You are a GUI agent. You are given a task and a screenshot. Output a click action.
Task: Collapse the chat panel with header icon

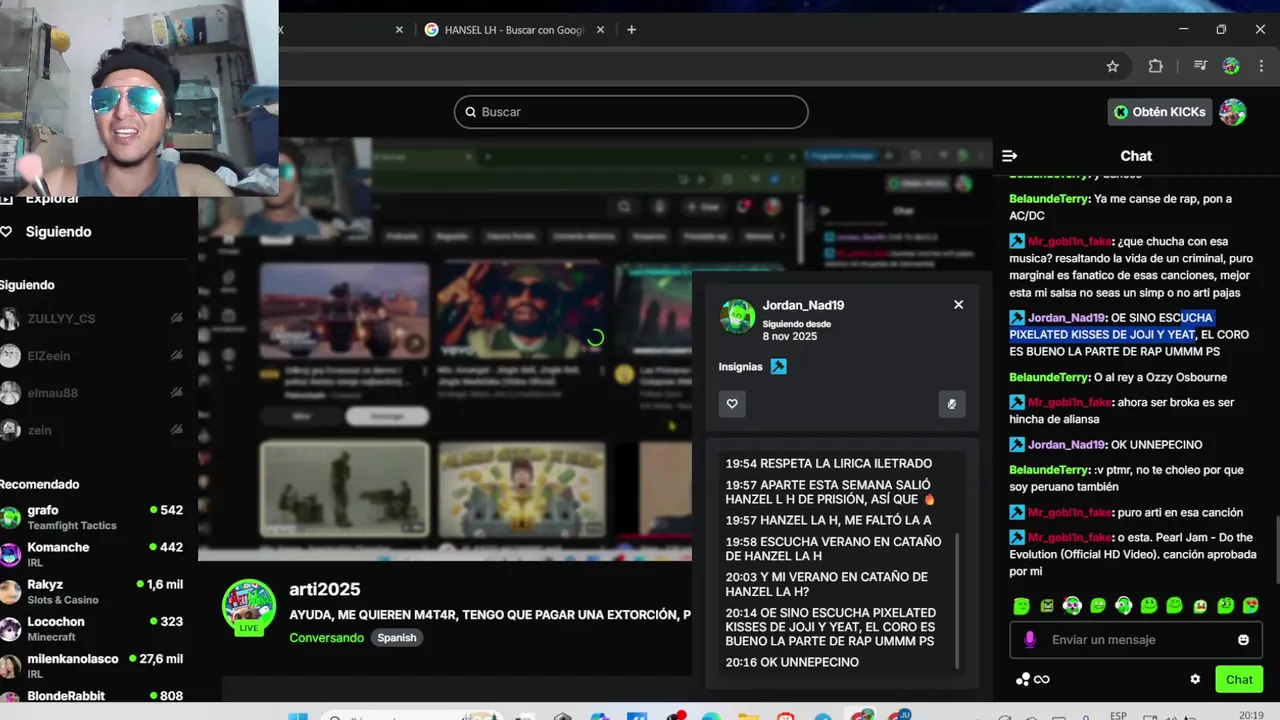coord(1009,156)
